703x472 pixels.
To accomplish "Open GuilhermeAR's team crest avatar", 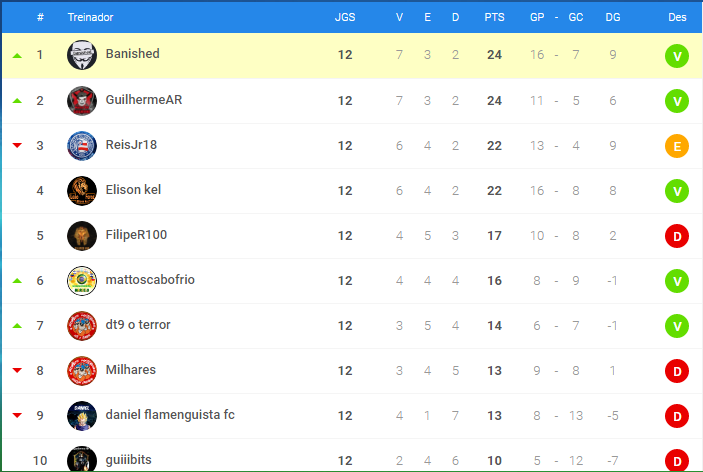I will 82,101.
